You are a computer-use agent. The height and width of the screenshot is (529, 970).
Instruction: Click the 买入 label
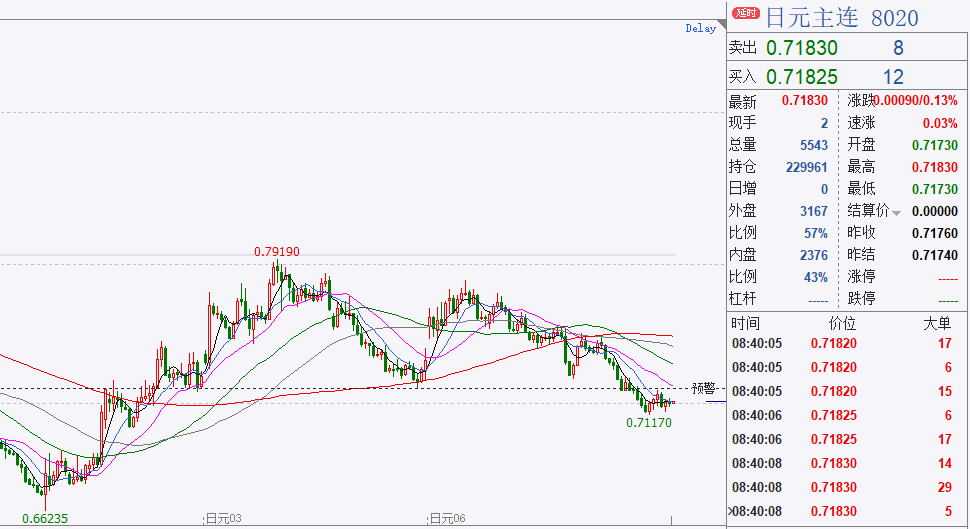pos(742,77)
